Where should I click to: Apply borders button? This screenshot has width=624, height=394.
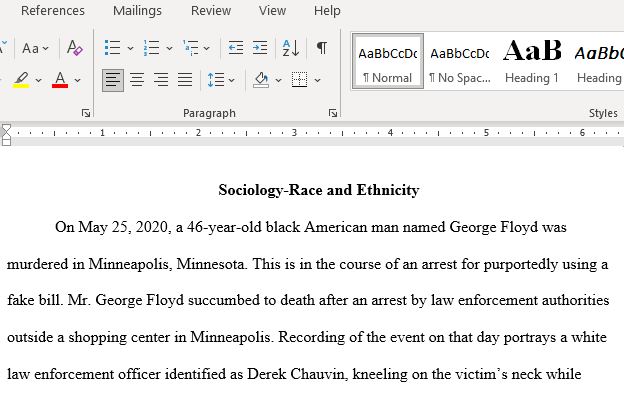point(299,80)
